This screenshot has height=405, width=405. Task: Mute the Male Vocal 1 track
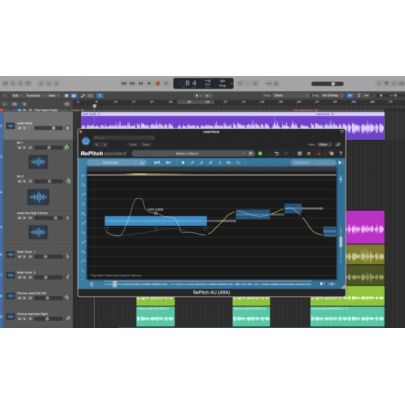click(19, 257)
